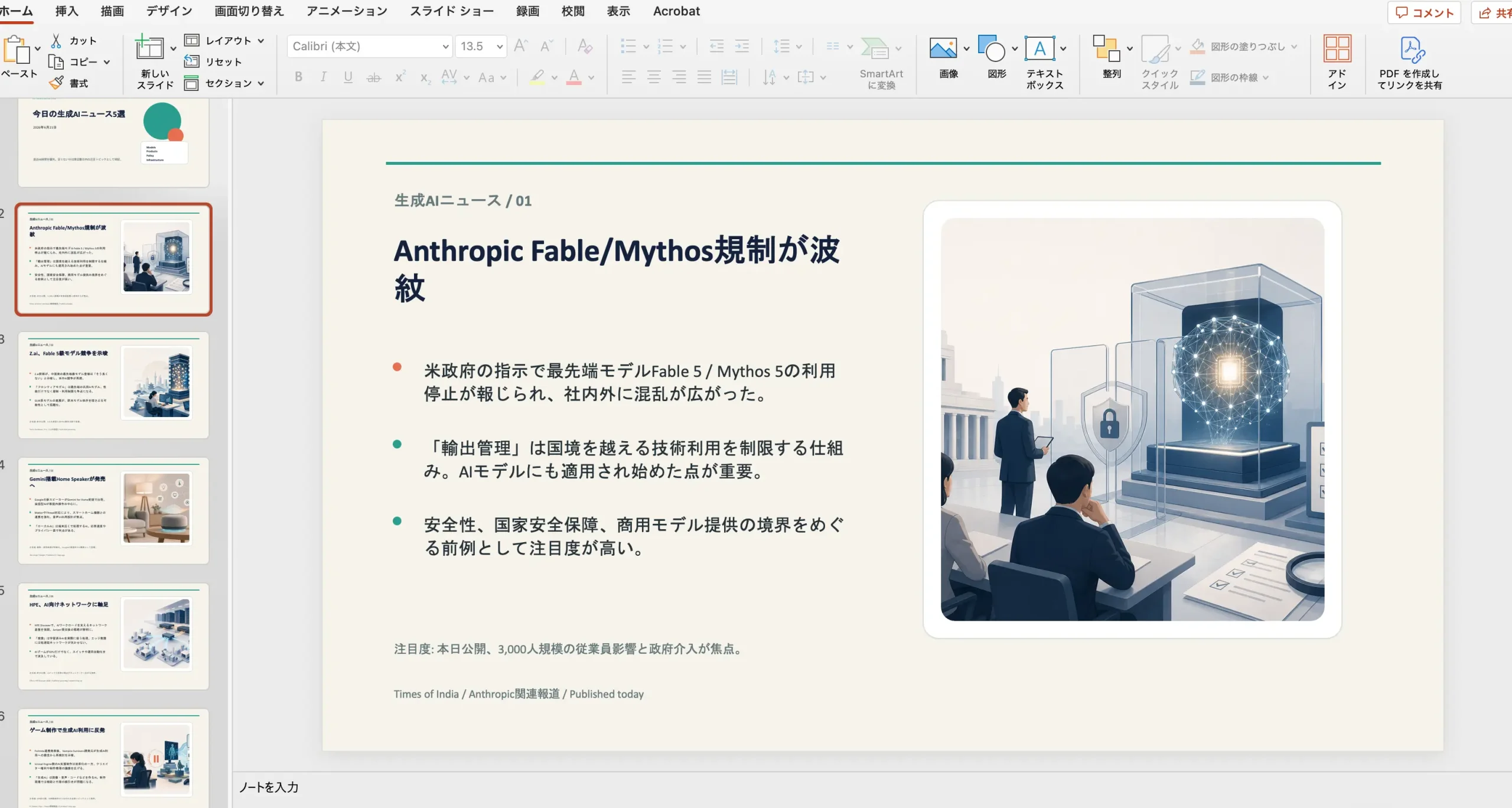
Task: Open スライドショー tab
Action: coord(452,11)
